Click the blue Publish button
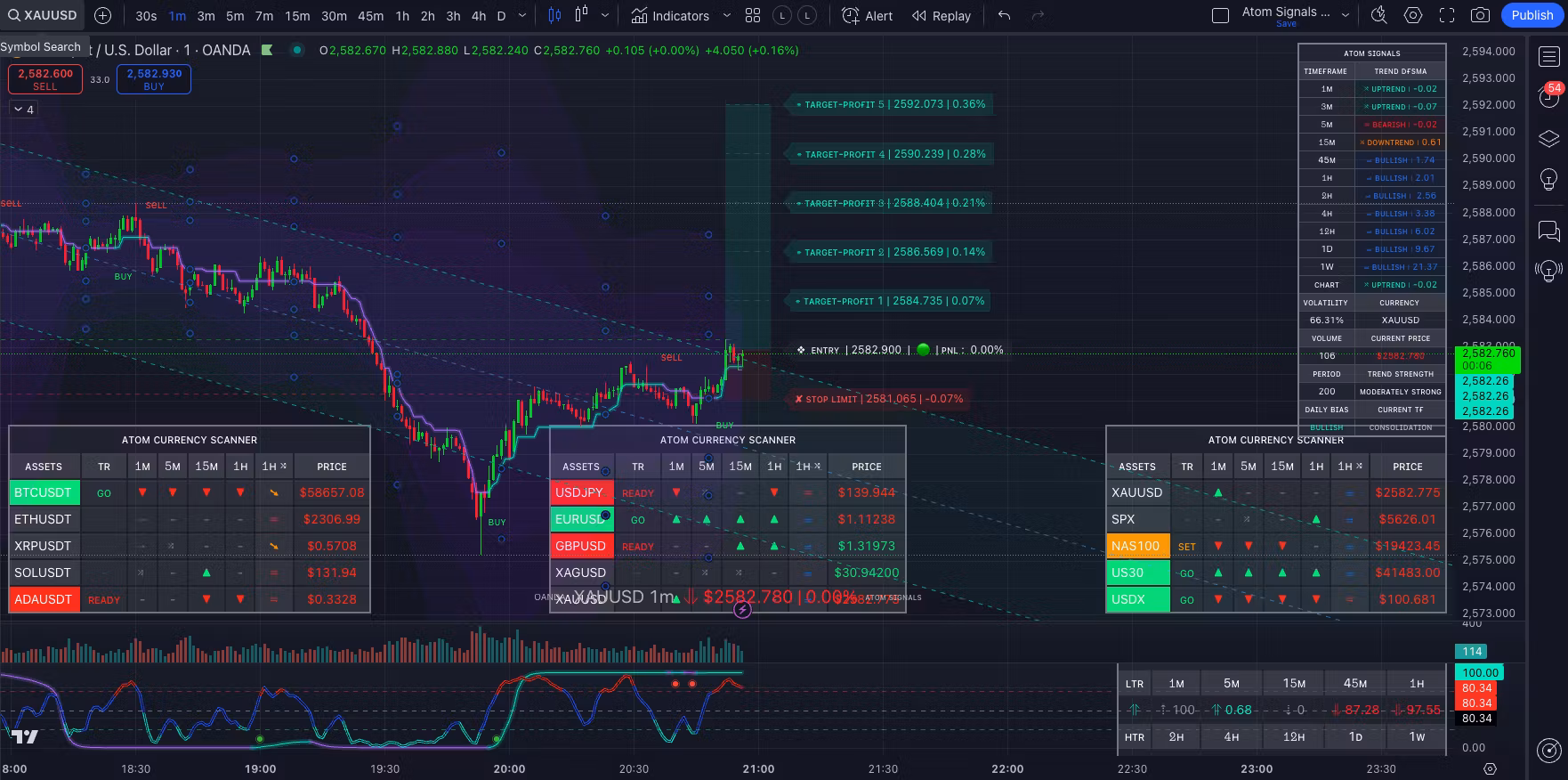1568x780 pixels. pos(1532,15)
